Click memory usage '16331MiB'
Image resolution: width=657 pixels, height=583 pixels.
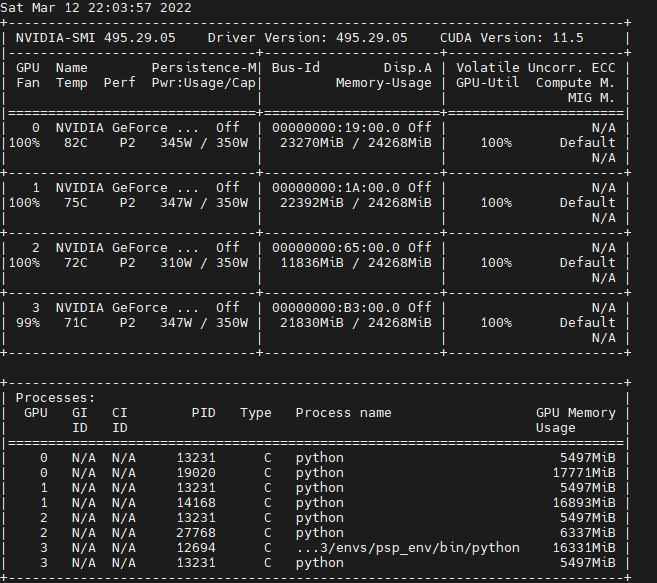coord(584,548)
